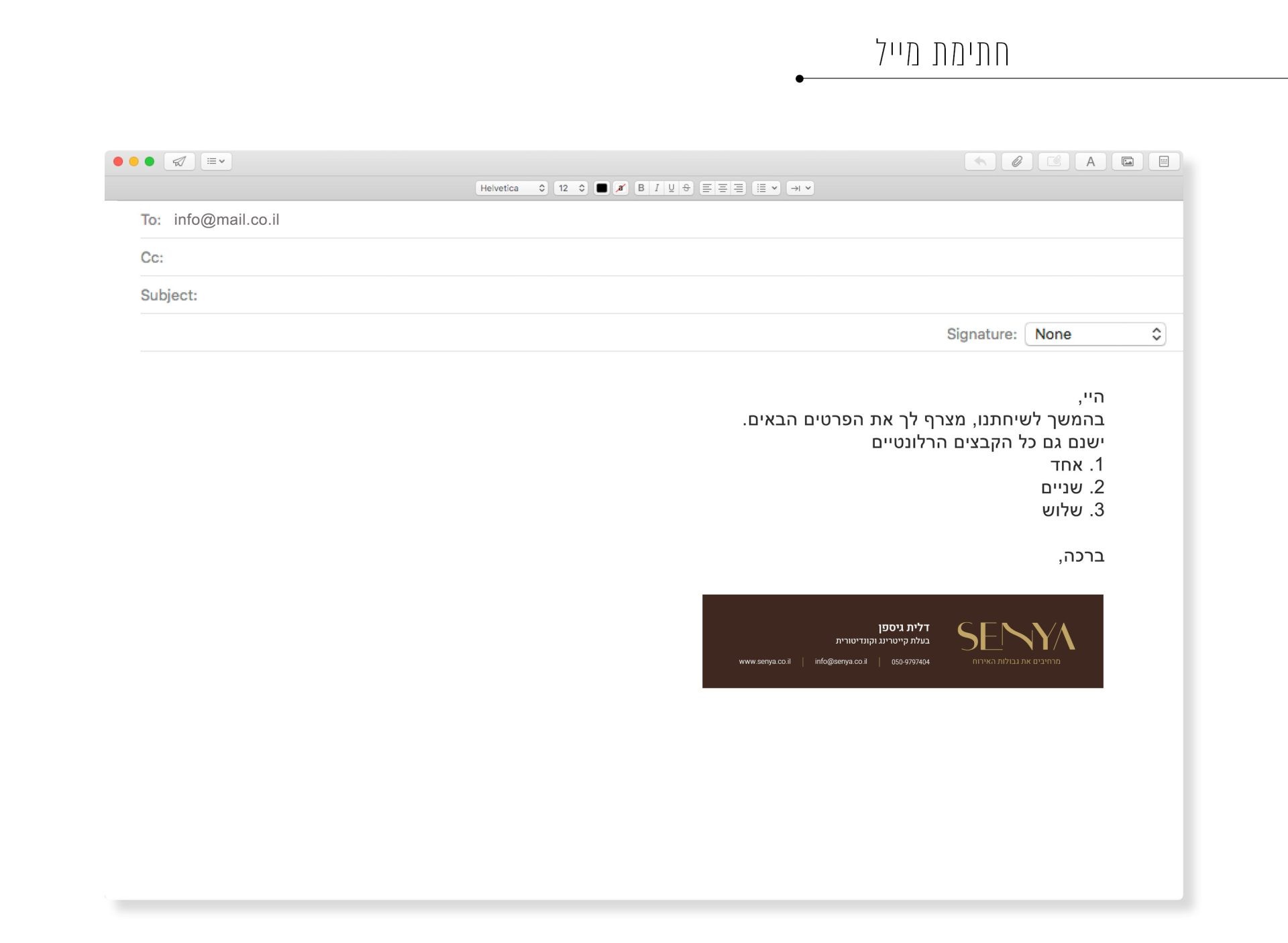Close the compose window with the red button
1288x943 pixels.
tap(118, 161)
